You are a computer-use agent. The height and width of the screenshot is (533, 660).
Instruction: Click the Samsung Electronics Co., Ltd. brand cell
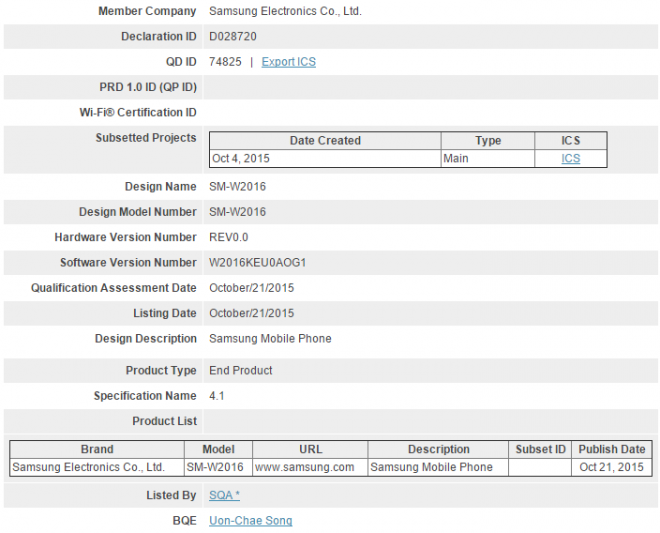(97, 467)
